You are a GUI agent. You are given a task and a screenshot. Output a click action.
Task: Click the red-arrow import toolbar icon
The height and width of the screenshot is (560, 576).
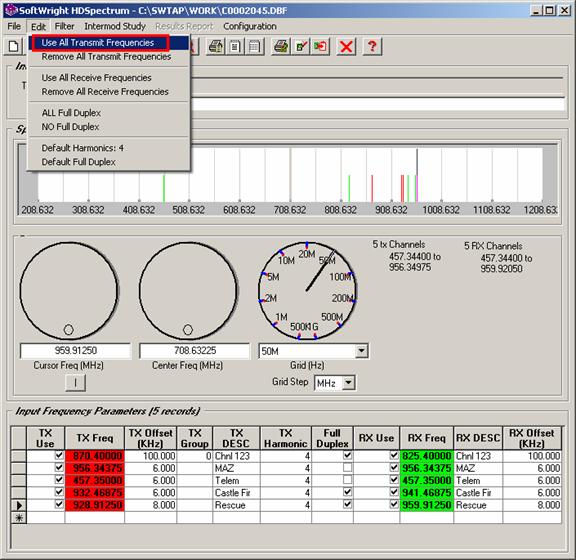(x=320, y=47)
